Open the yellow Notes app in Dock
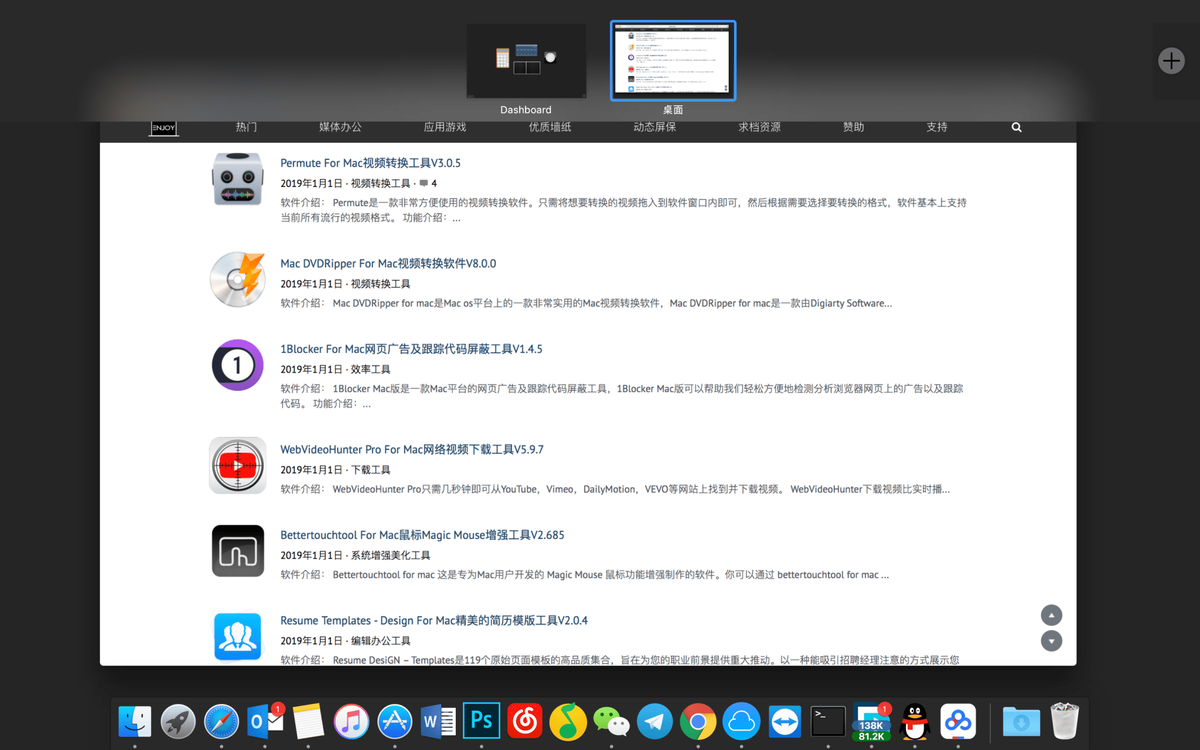Screen dimensions: 1200x750 tap(308, 721)
